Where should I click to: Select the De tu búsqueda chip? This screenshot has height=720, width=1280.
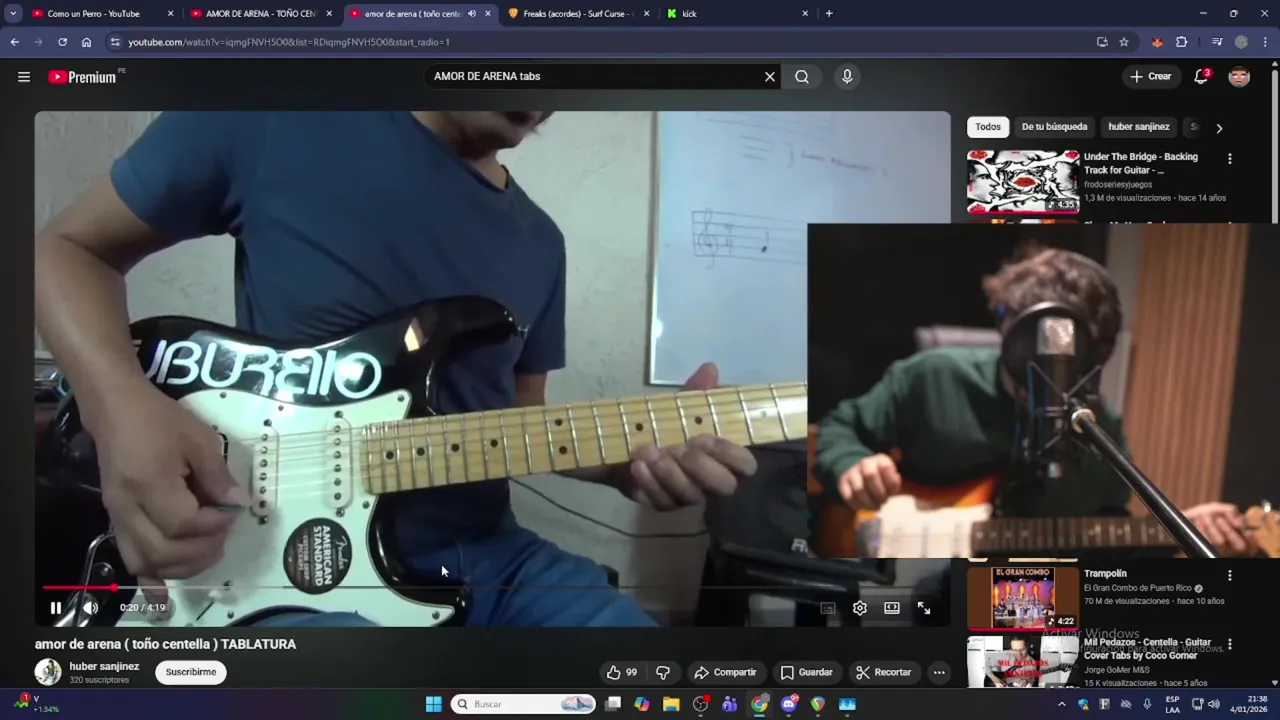click(1054, 127)
